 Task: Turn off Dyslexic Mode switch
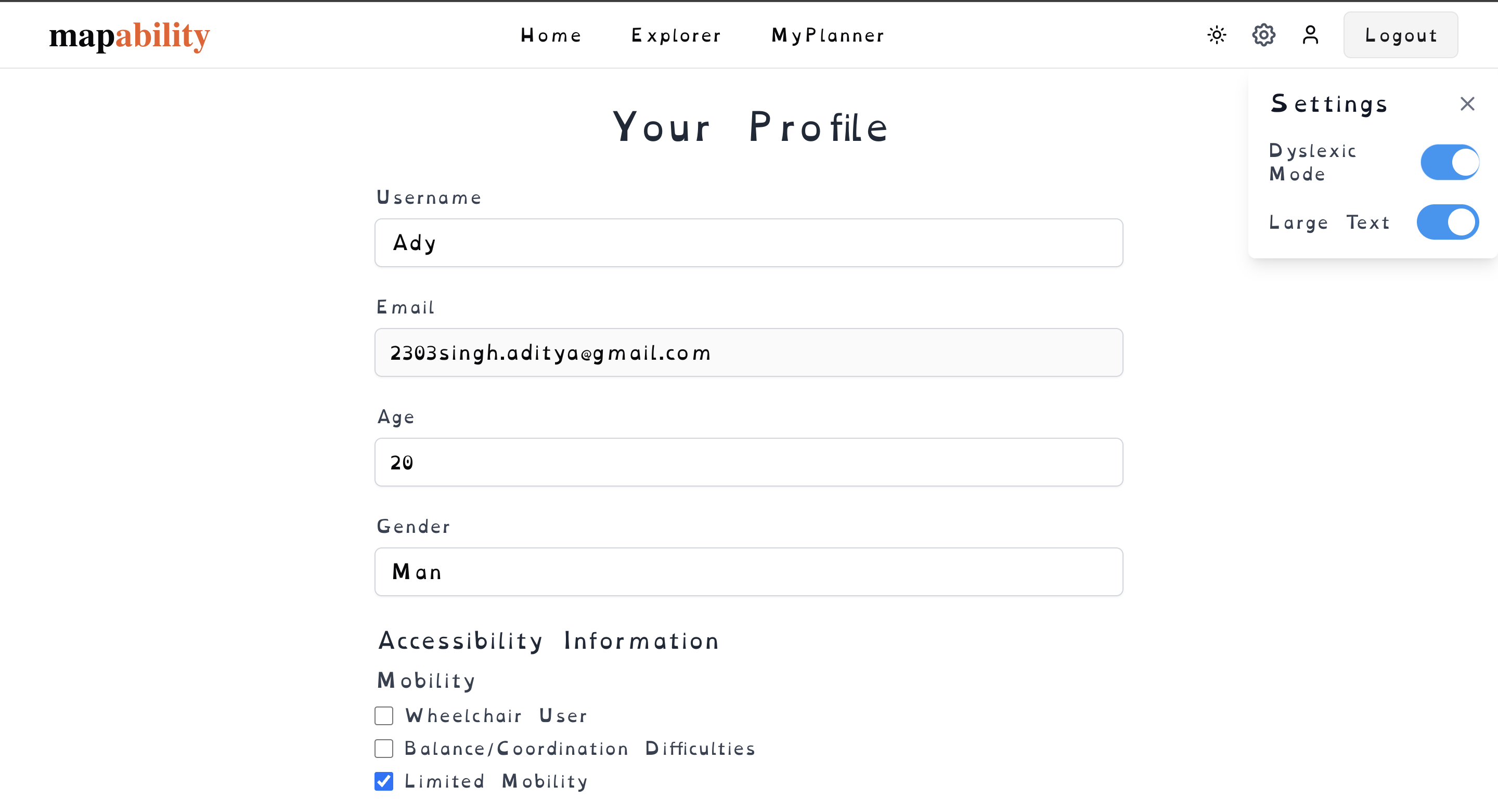click(1449, 162)
